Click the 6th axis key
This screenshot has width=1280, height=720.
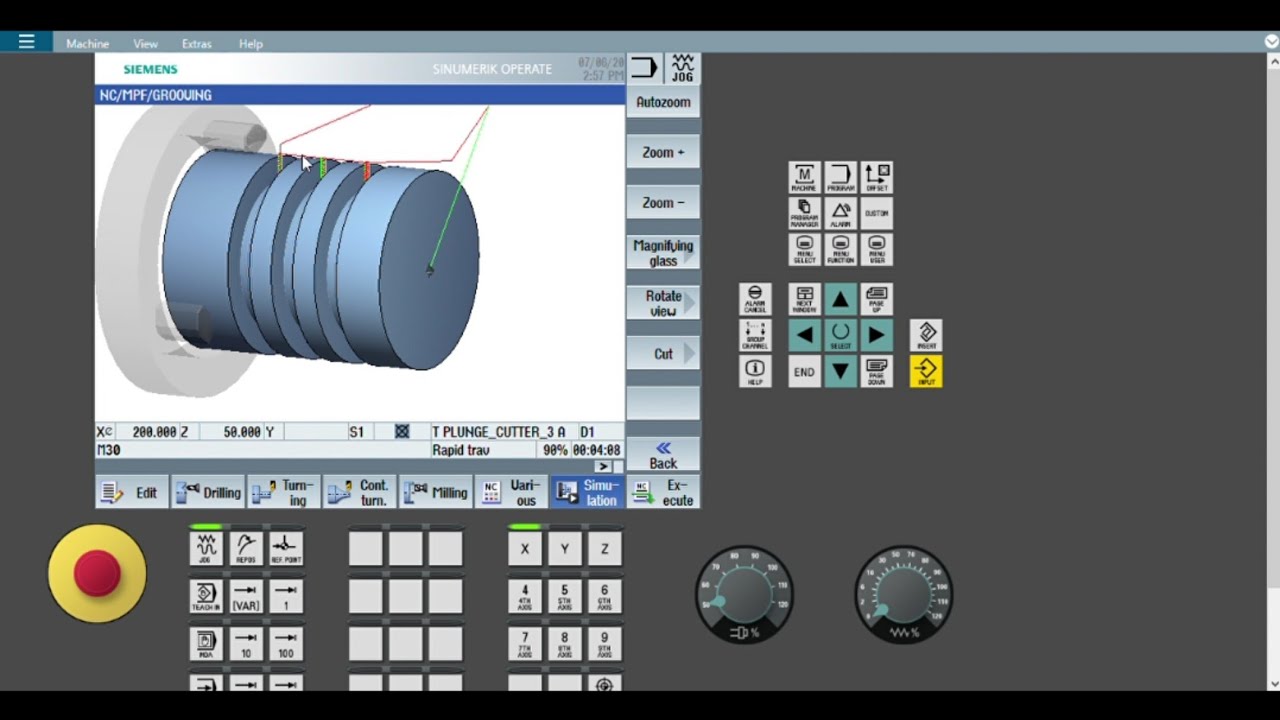[x=605, y=596]
